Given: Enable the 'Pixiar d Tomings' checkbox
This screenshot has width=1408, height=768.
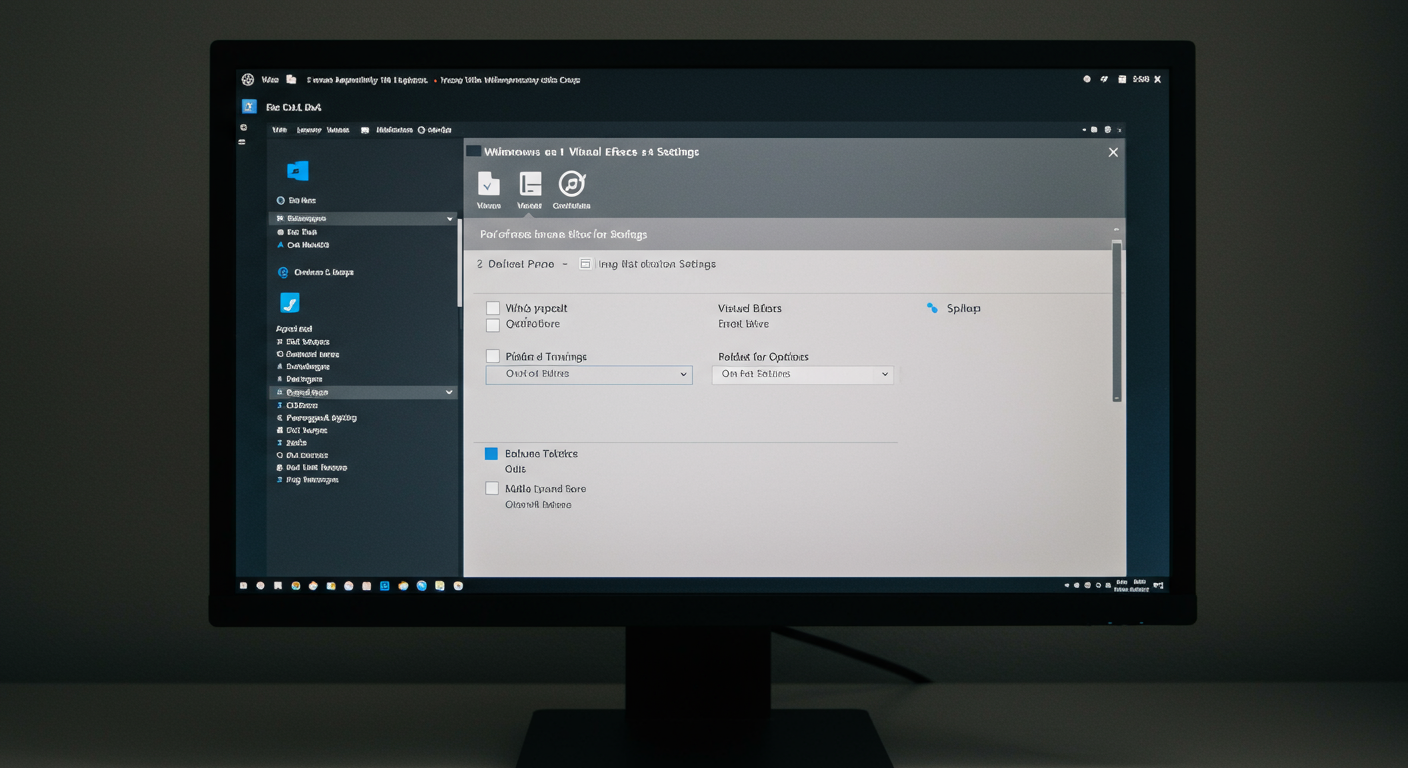Looking at the screenshot, I should (492, 356).
